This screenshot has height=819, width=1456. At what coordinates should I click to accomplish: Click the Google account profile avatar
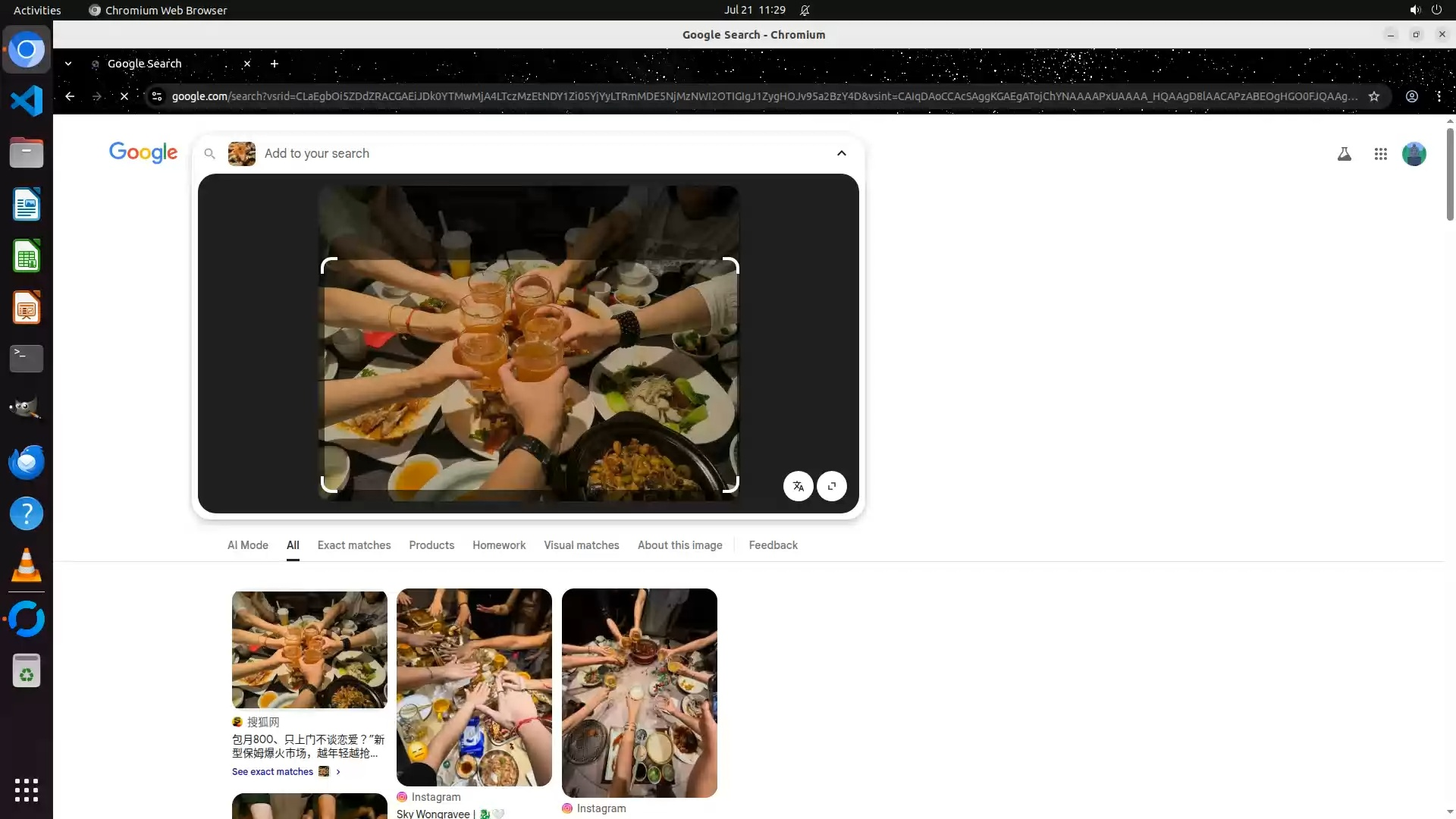click(1414, 154)
